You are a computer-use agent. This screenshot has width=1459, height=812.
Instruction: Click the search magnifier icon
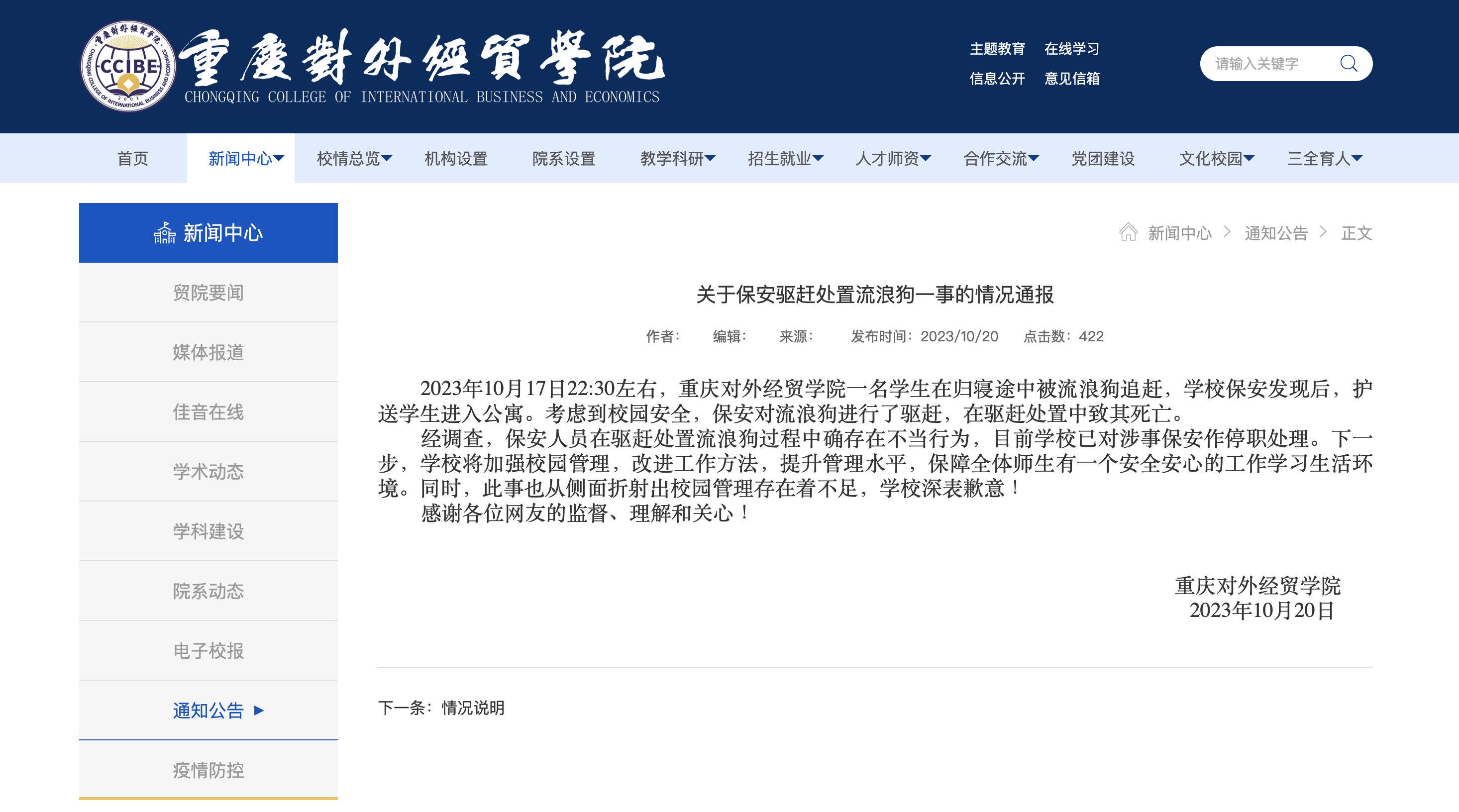pos(1348,63)
